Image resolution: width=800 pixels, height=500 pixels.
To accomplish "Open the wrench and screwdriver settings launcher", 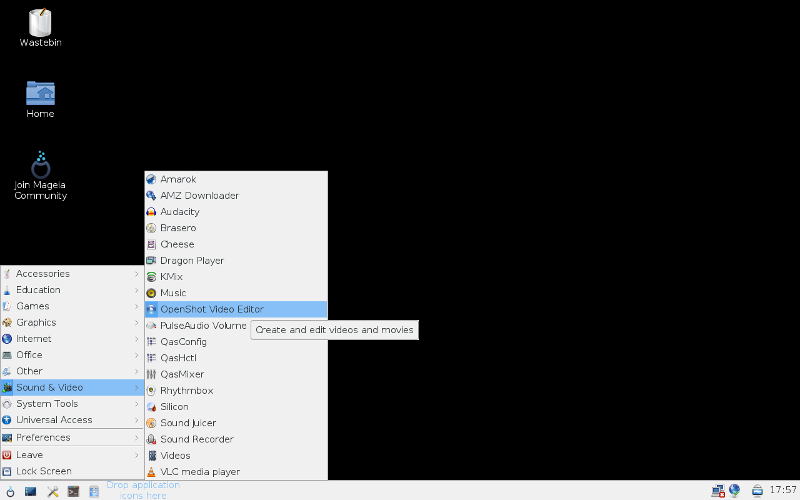I will [x=52, y=491].
